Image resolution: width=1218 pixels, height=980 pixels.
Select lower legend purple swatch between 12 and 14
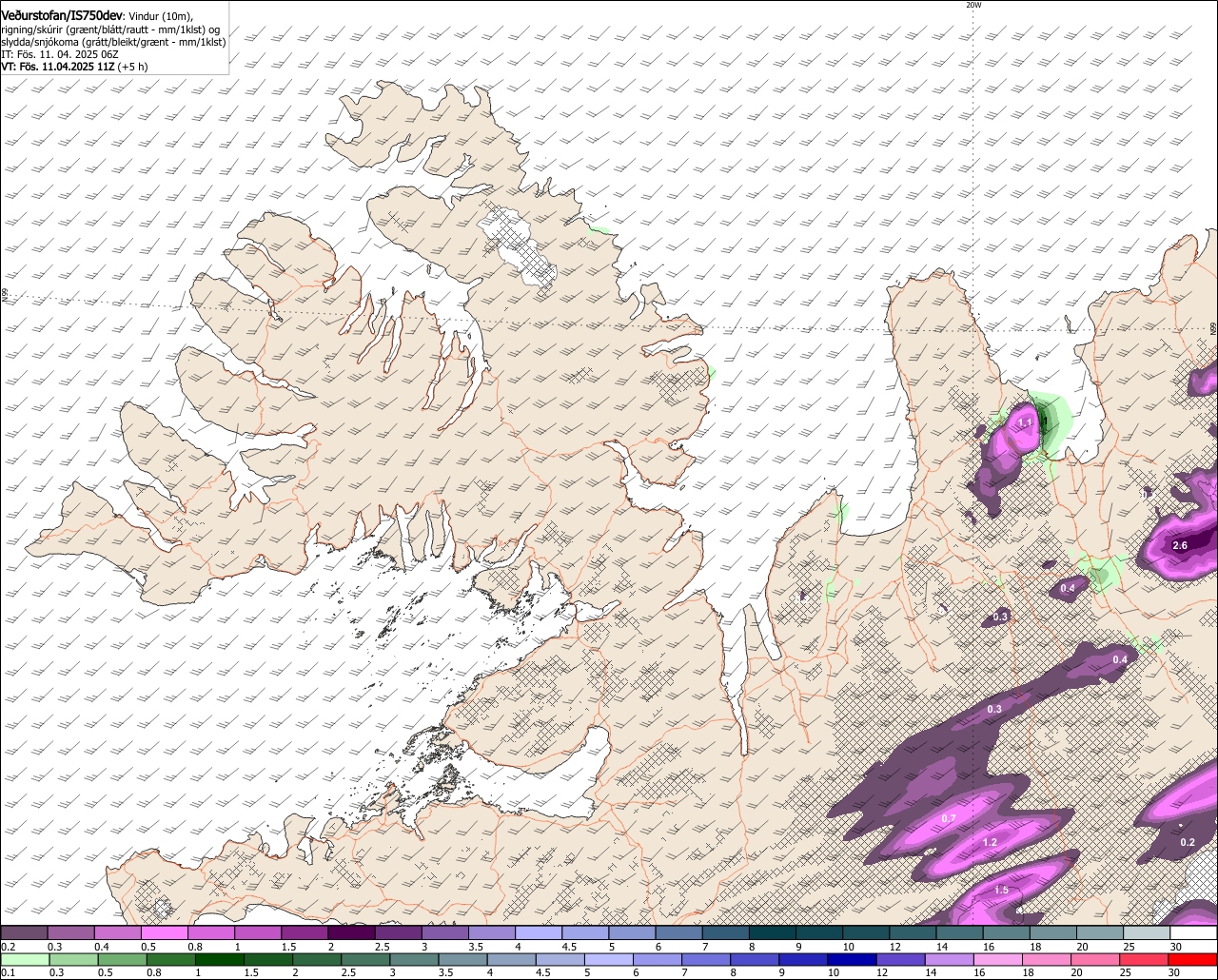point(901,959)
